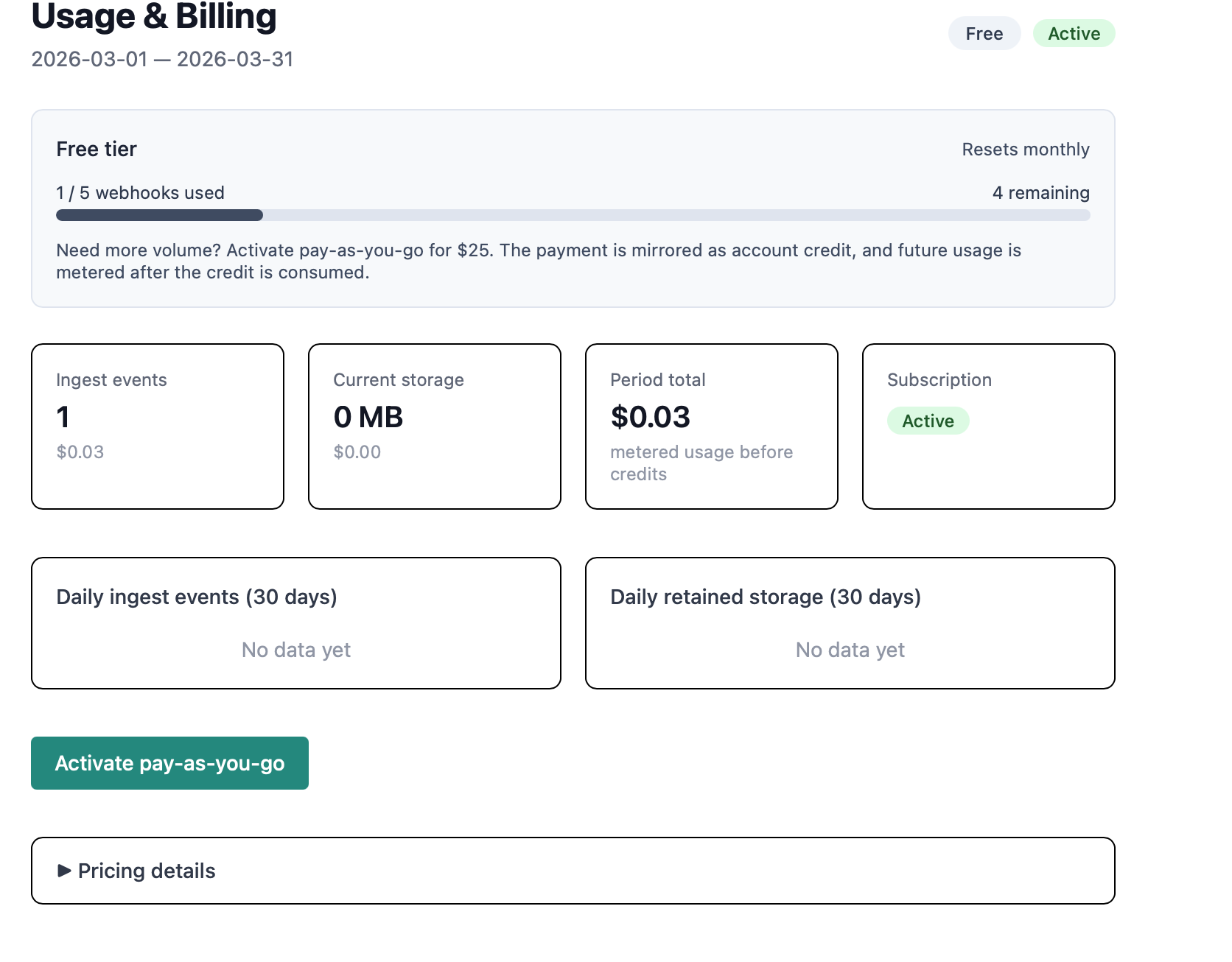1232x962 pixels.
Task: Click the Resets monthly label
Action: coord(1026,148)
